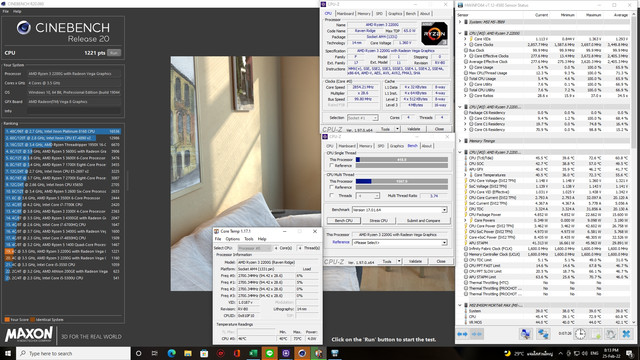
Task: Click HWiNFO remote connection monitor icon
Action: pos(526,334)
